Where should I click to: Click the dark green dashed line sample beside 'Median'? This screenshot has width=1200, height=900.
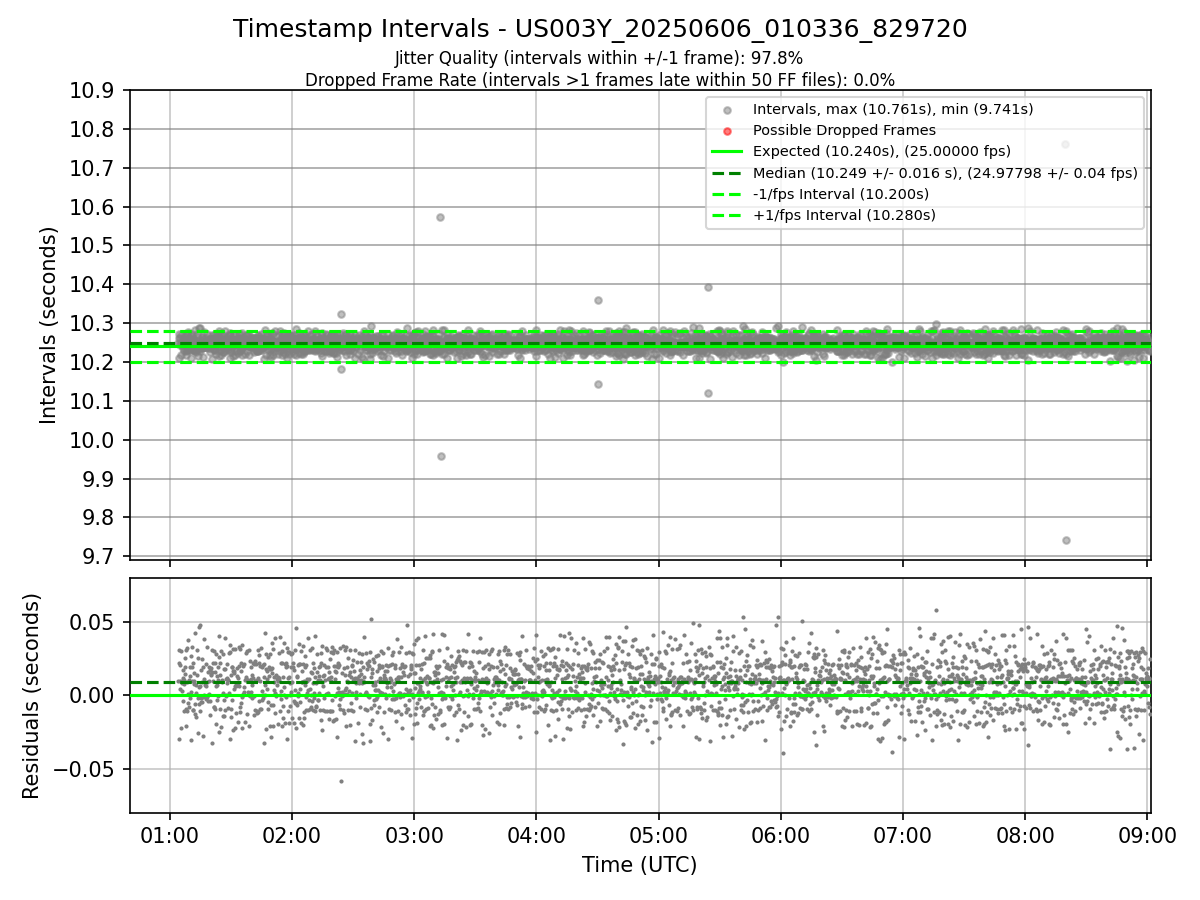[727, 172]
